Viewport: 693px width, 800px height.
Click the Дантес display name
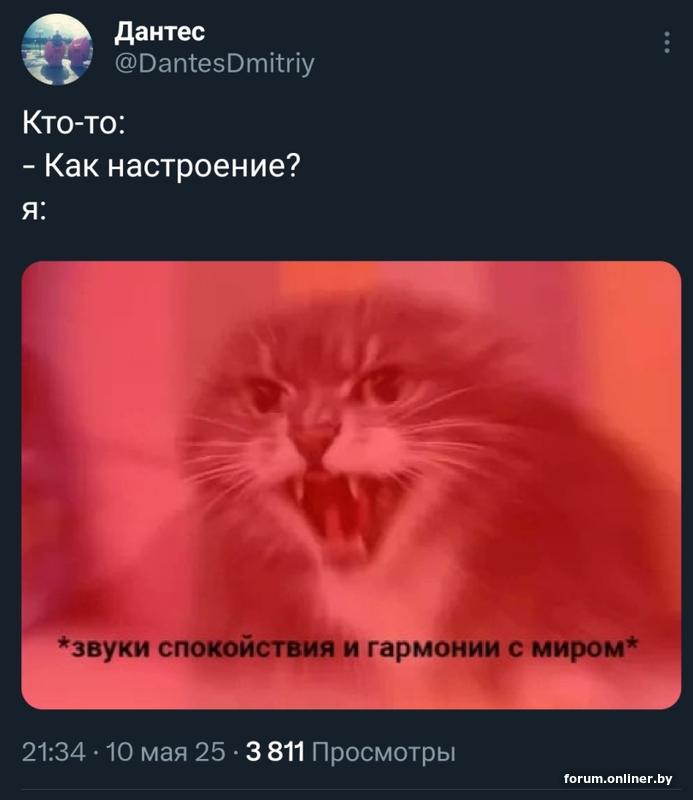[159, 32]
